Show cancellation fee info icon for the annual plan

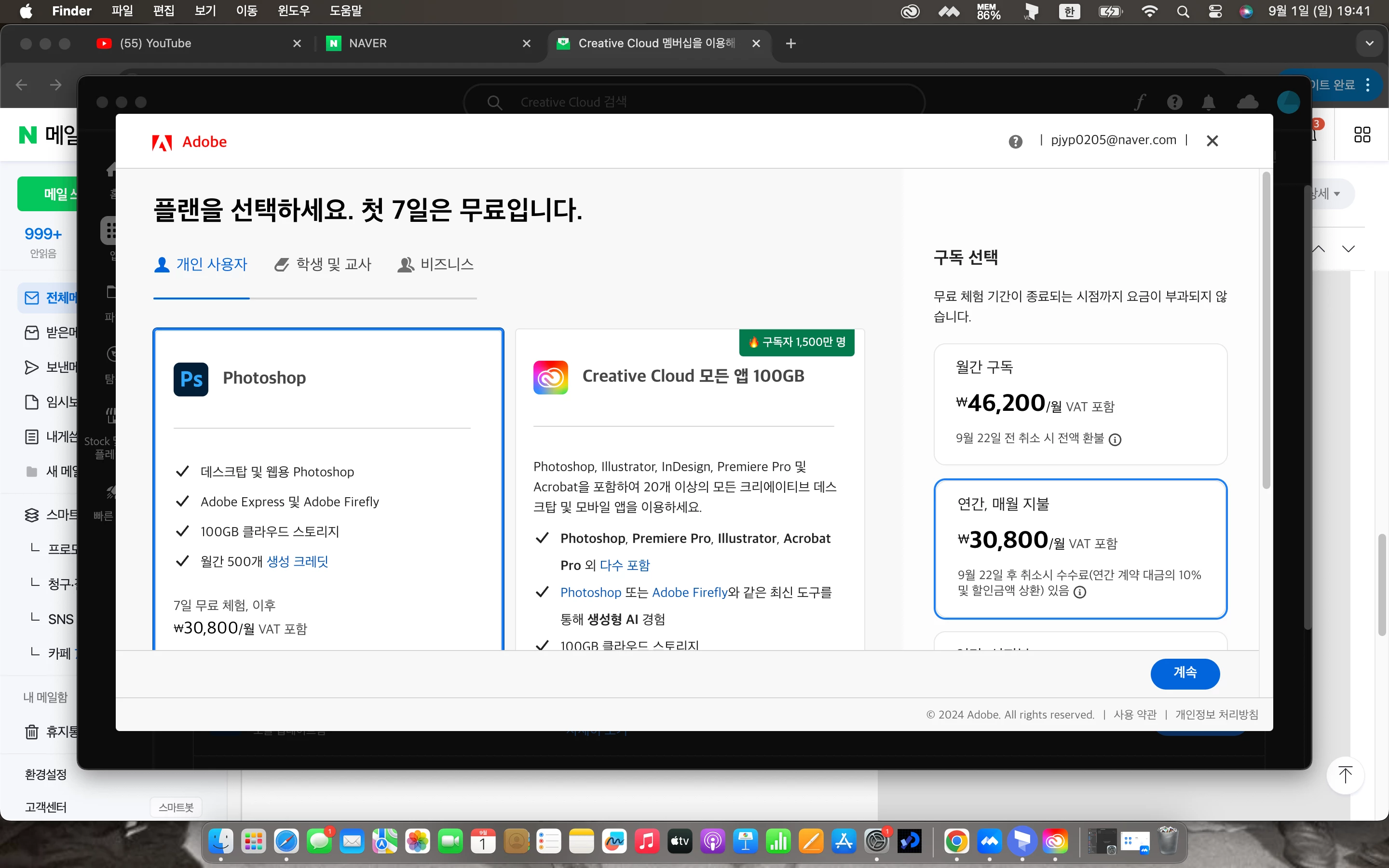click(1080, 592)
